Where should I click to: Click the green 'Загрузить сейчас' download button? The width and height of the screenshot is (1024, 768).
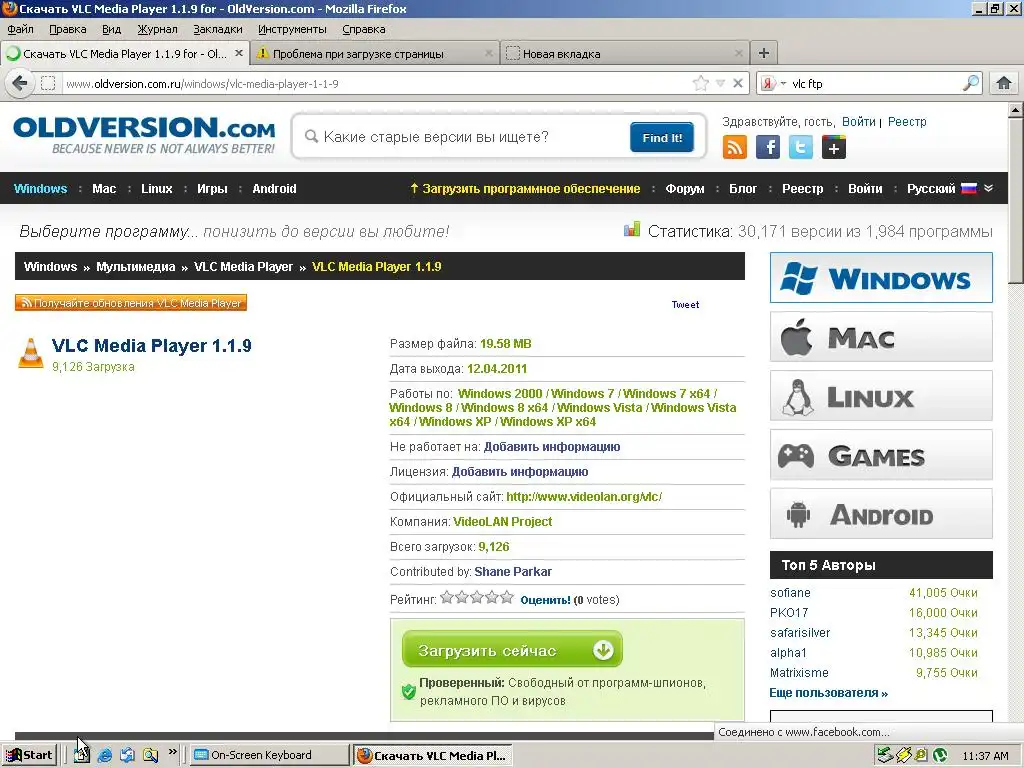pyautogui.click(x=512, y=649)
